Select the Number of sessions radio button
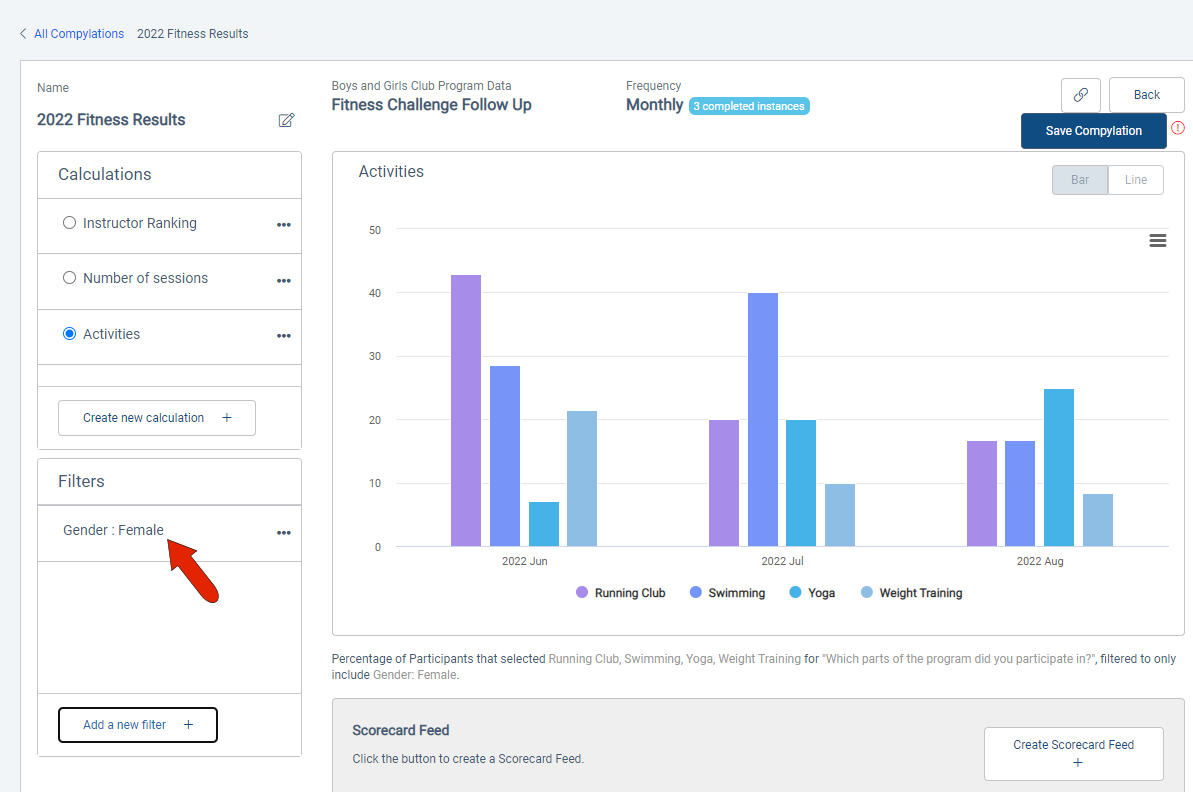The image size is (1193, 792). click(69, 278)
